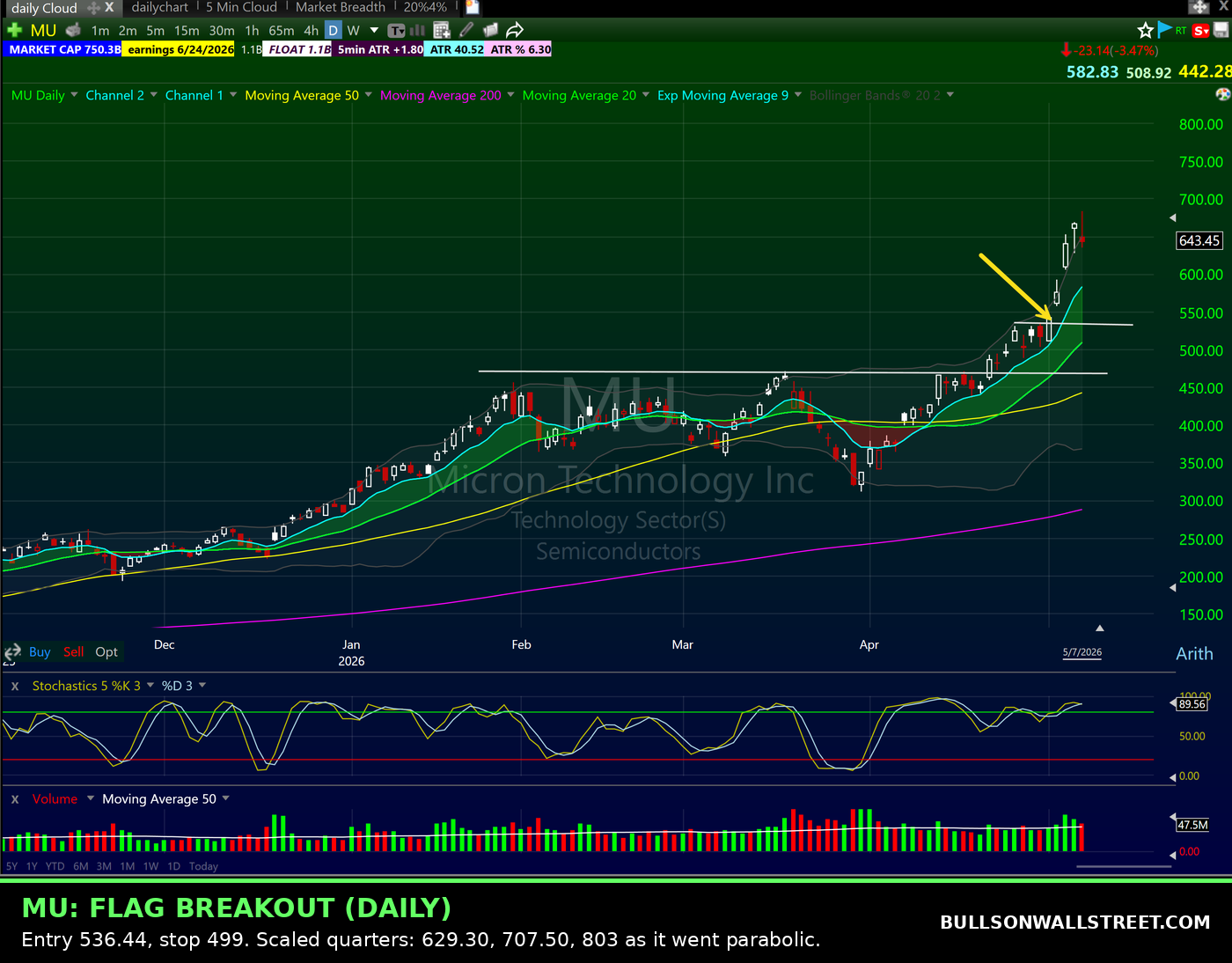Switch to Market Breadth tab
Screen dimensions: 1232x963
pyautogui.click(x=340, y=7)
